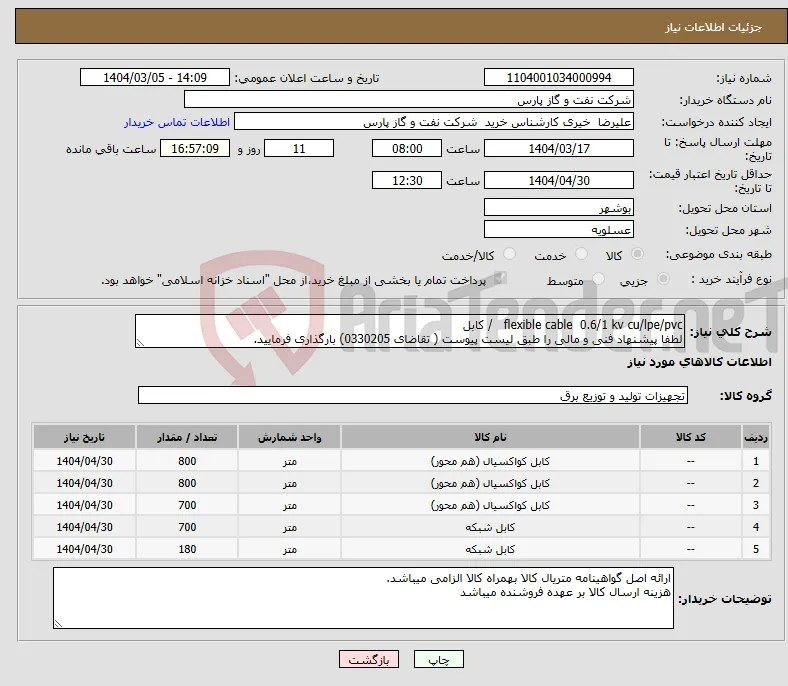This screenshot has width=788, height=686.
Task: Click the price validity date 1404/04/30 field
Action: coord(559,180)
